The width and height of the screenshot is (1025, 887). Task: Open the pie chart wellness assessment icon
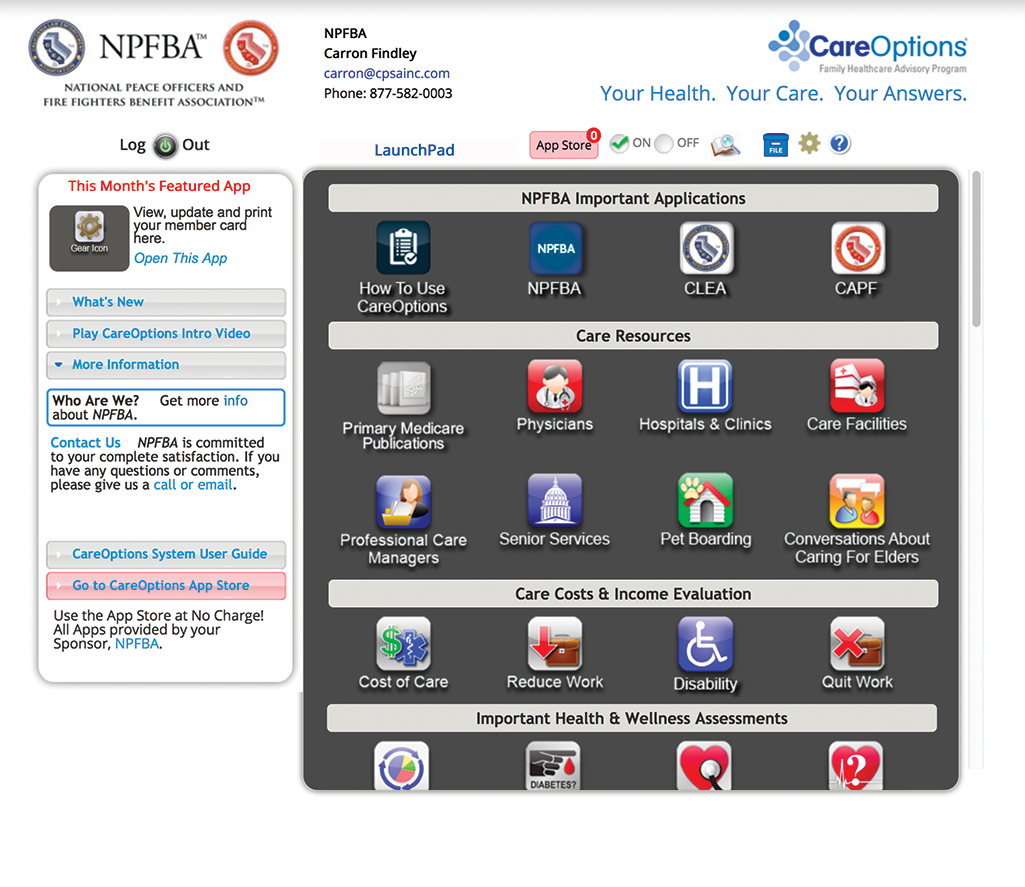click(401, 765)
